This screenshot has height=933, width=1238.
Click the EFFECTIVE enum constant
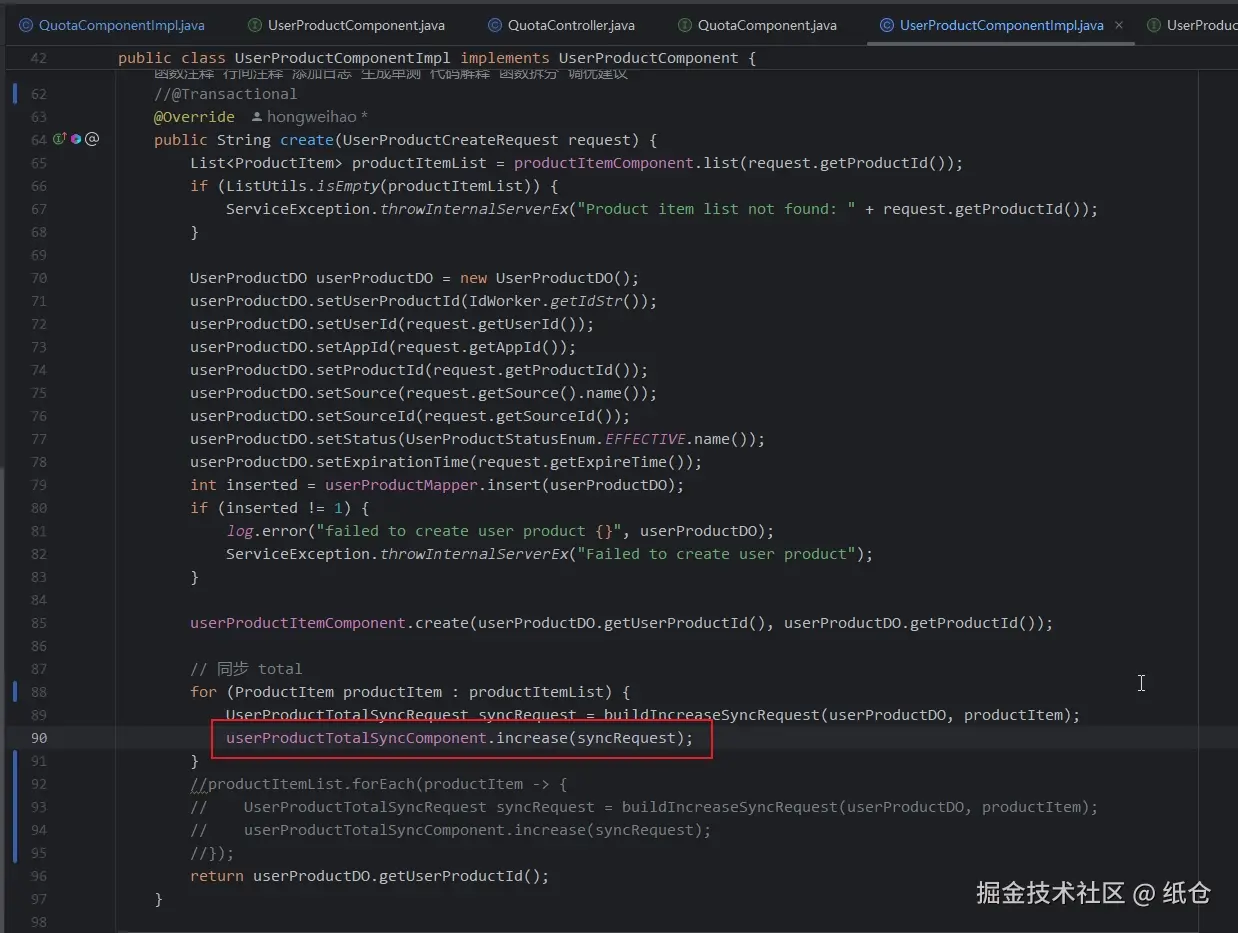tap(645, 439)
